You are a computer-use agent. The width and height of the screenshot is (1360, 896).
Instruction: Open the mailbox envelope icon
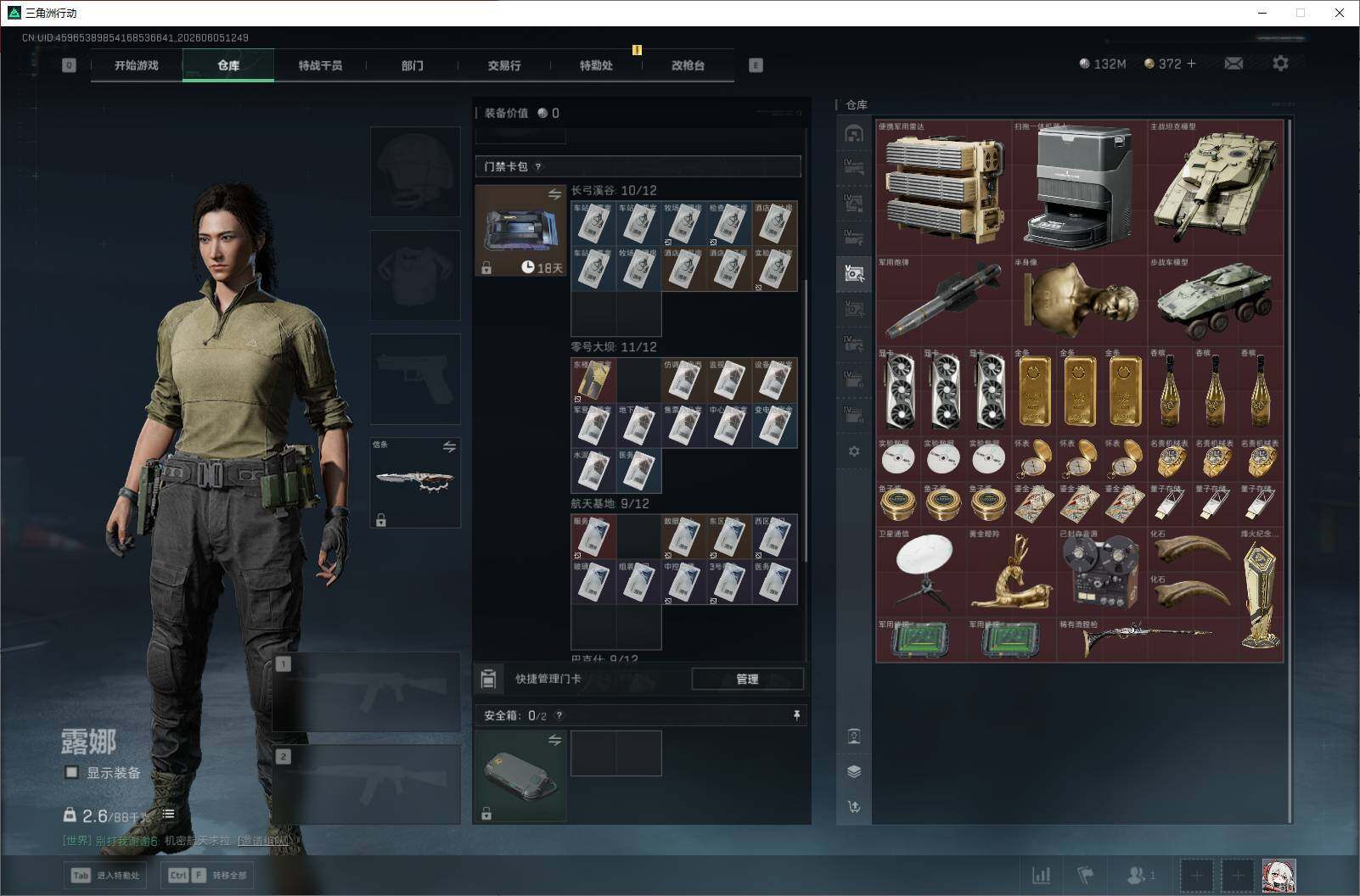pyautogui.click(x=1234, y=64)
